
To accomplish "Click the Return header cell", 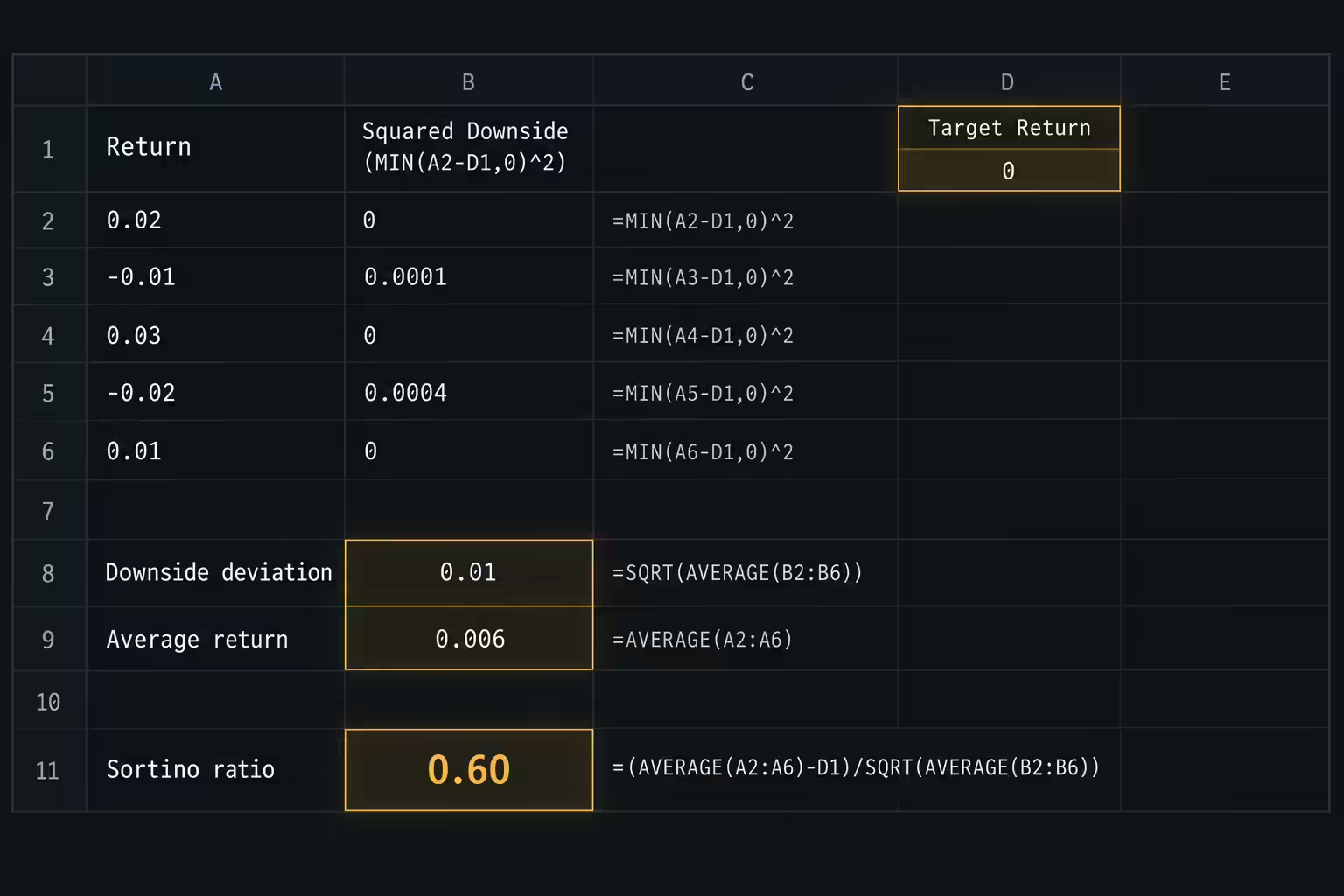I will pos(215,149).
